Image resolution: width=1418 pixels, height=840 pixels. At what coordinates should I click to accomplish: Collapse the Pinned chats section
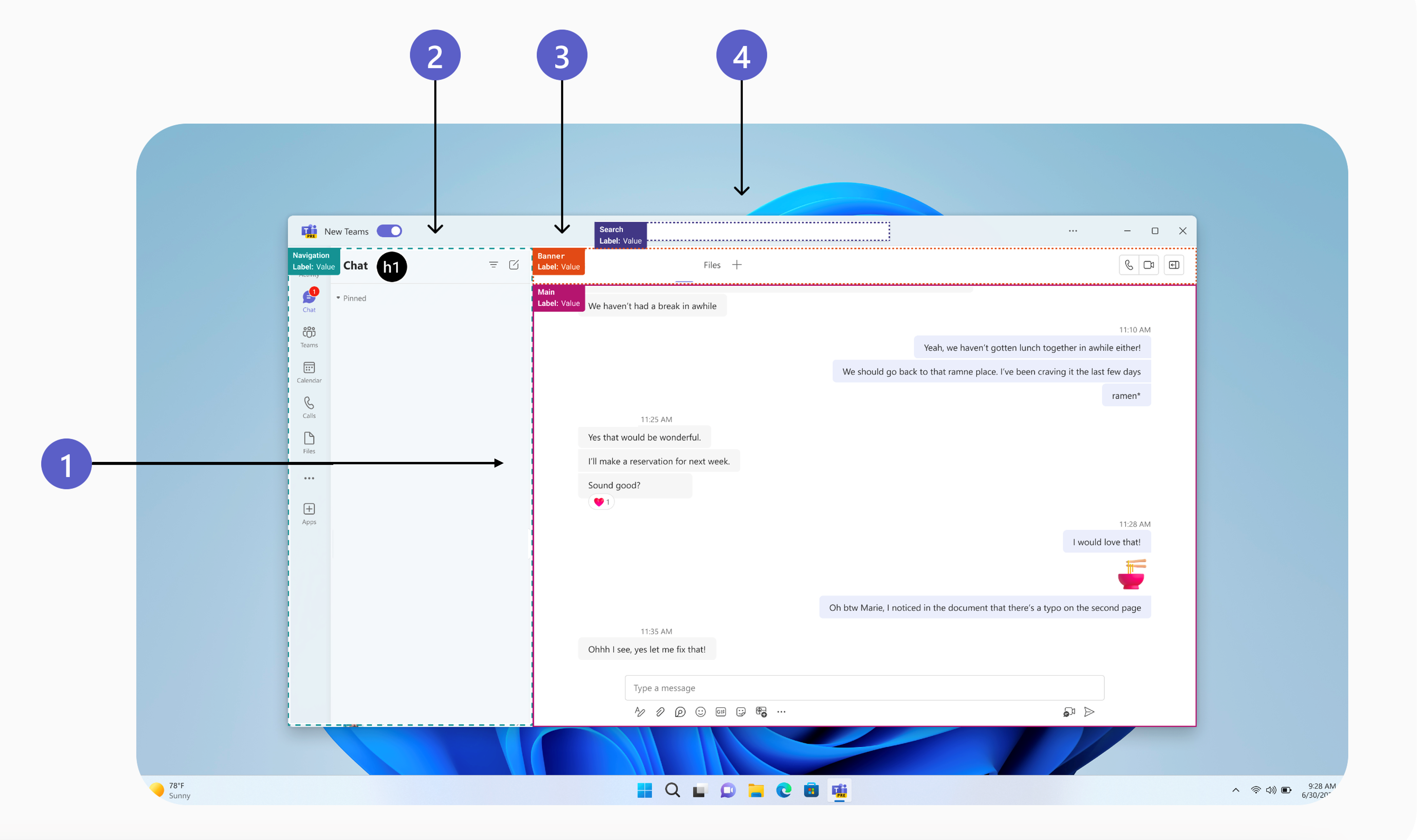(338, 298)
